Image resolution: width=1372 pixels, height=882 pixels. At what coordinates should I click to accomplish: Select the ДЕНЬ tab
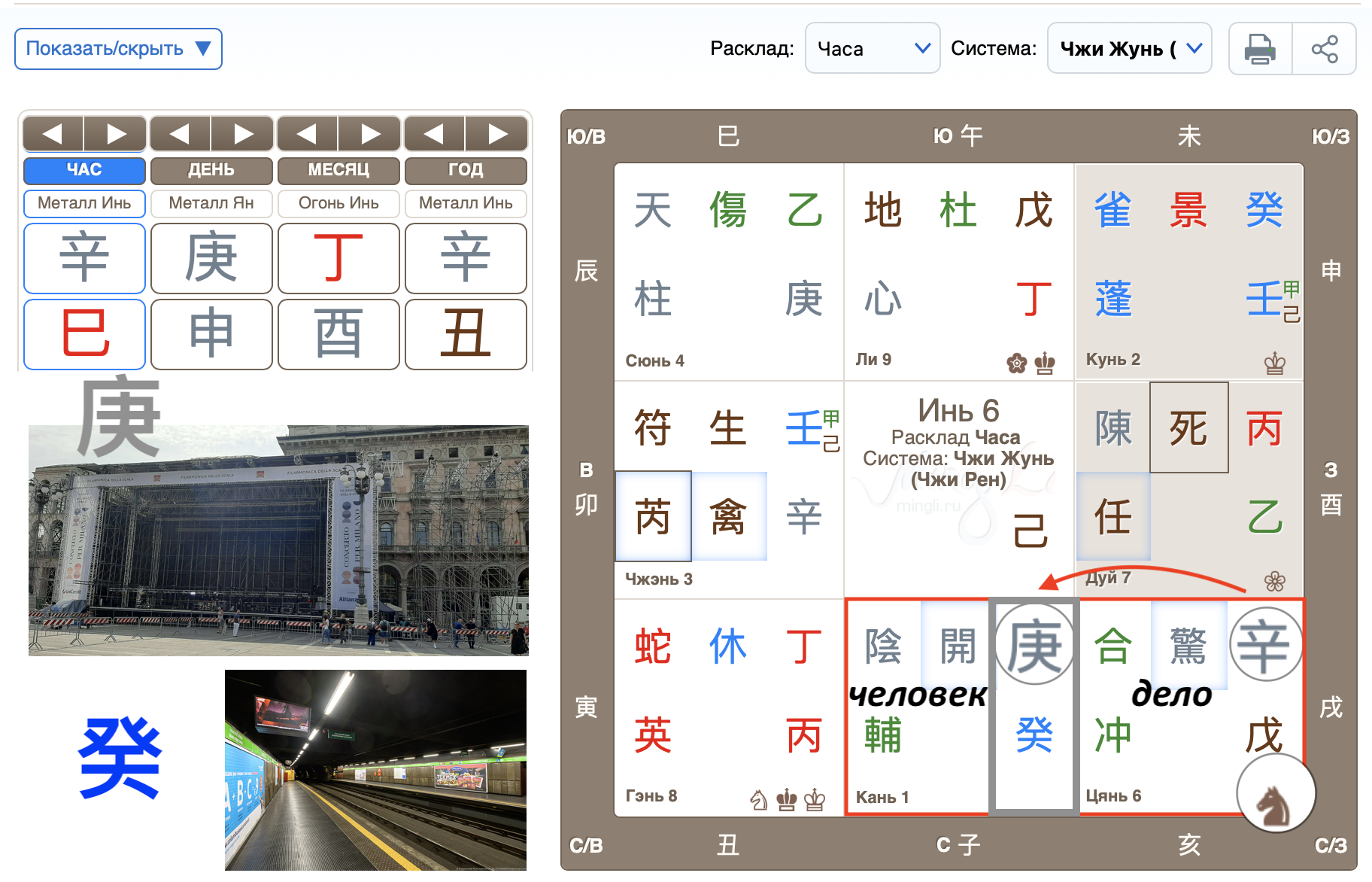pos(211,170)
